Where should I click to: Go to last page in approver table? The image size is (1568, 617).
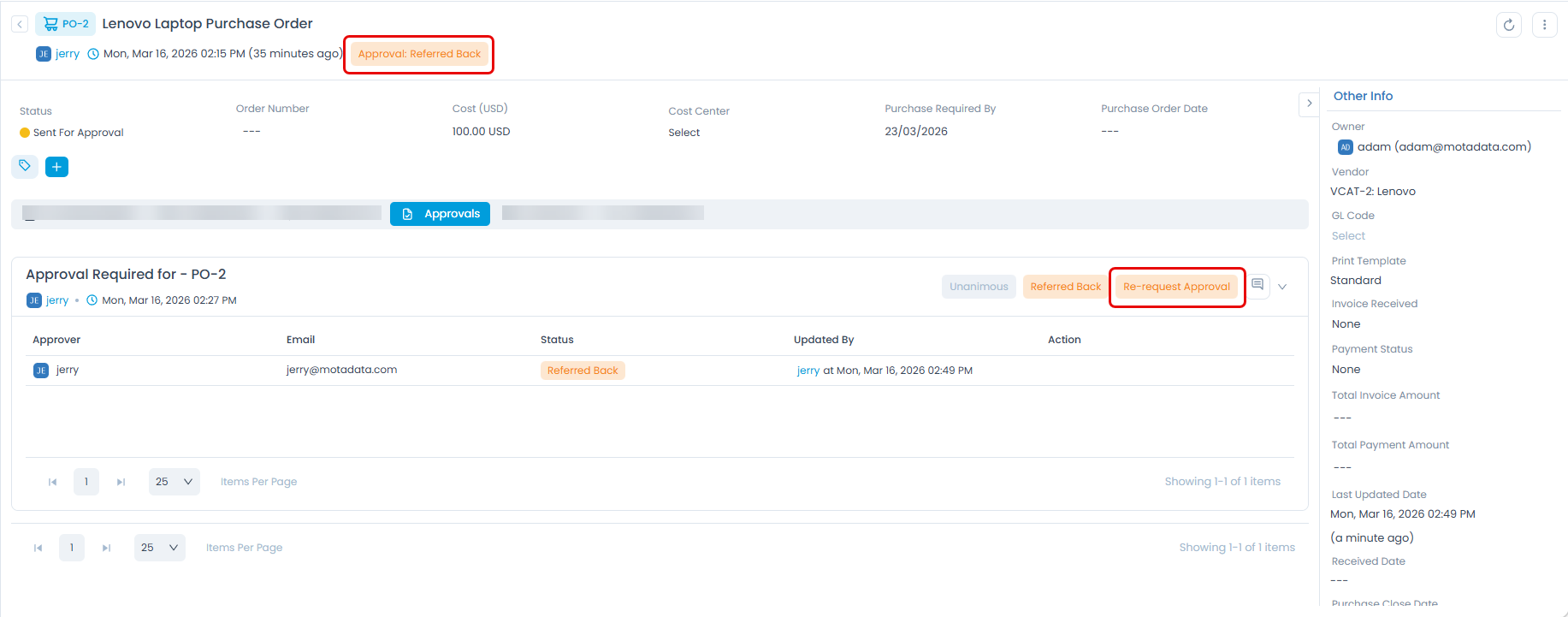121,482
